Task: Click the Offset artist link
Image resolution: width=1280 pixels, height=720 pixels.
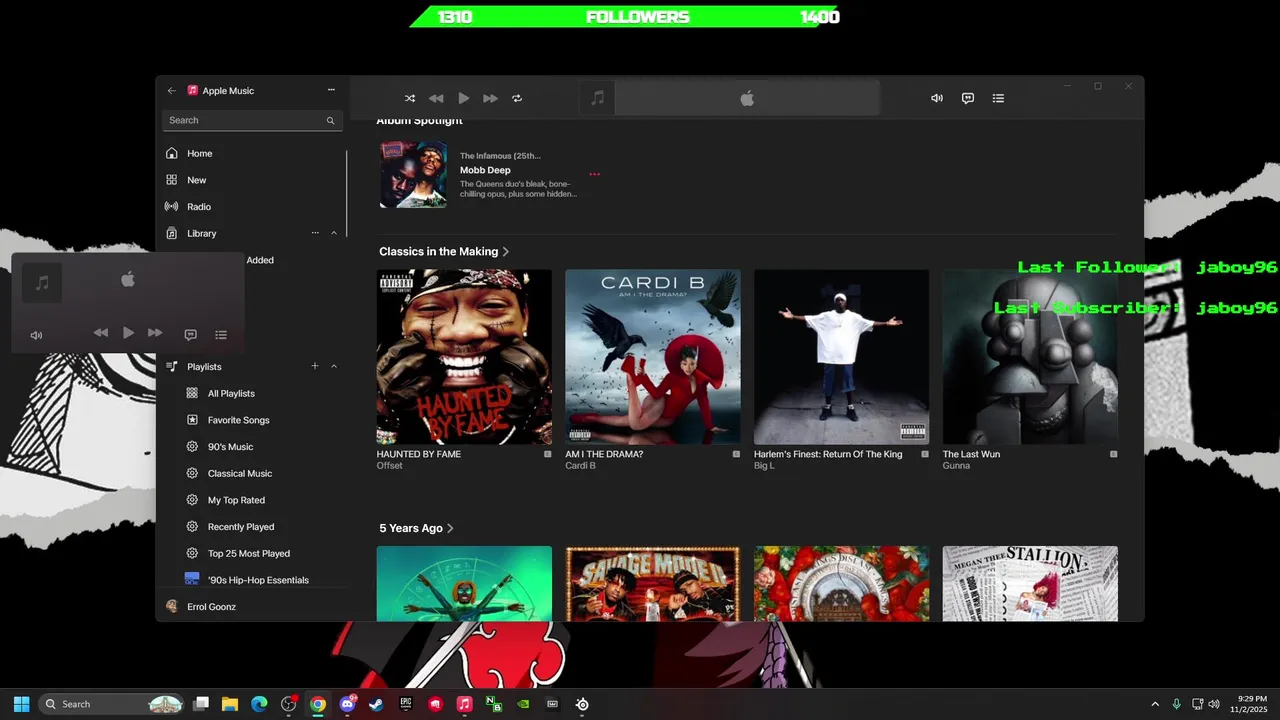Action: 390,466
